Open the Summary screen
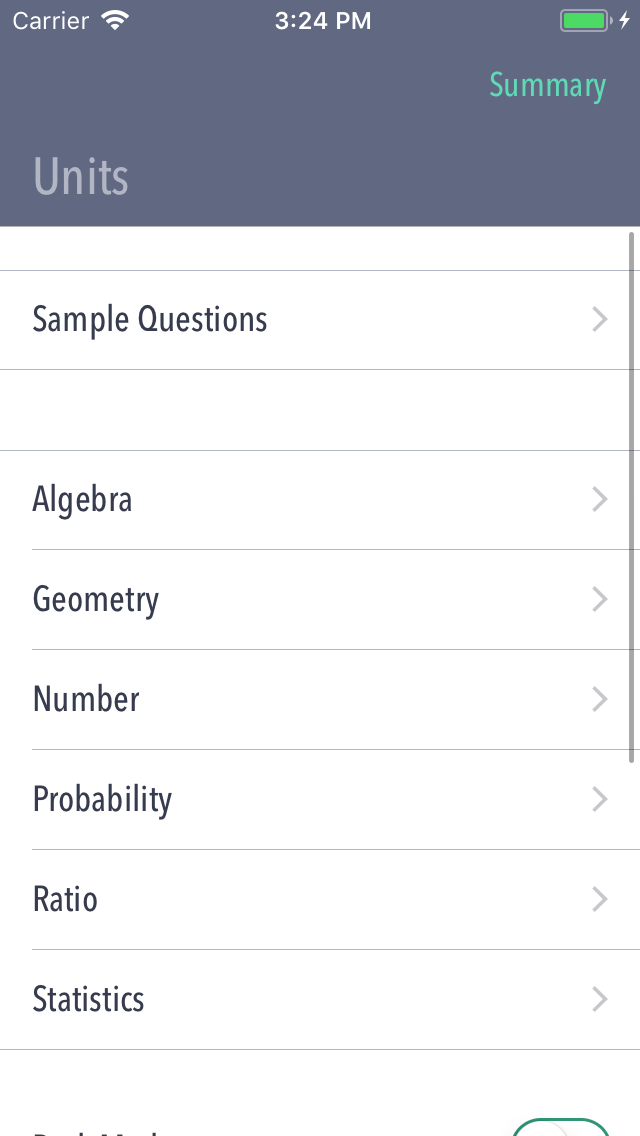The height and width of the screenshot is (1136, 640). coord(547,86)
